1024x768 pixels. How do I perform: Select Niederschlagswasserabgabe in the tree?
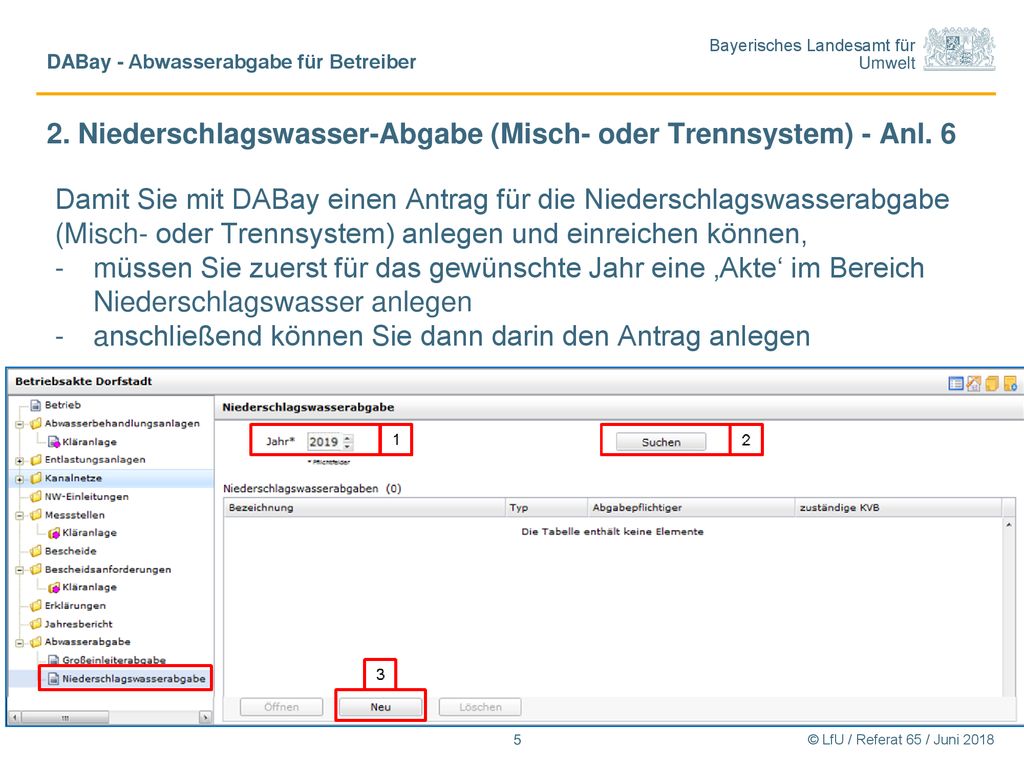[133, 679]
